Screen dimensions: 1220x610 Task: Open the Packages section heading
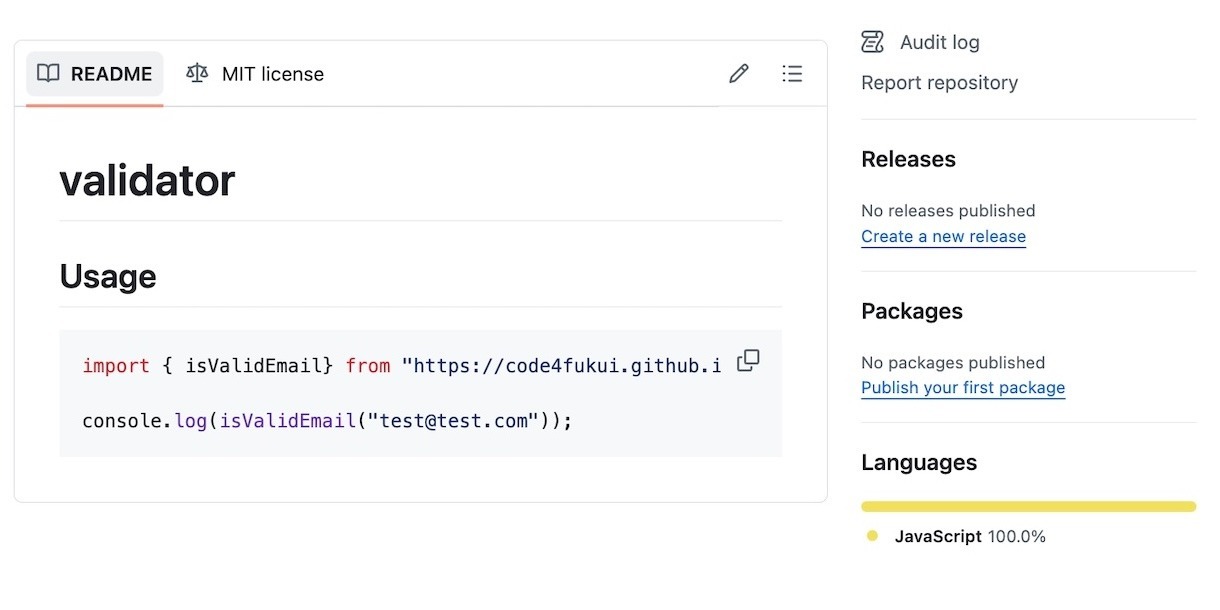[911, 311]
